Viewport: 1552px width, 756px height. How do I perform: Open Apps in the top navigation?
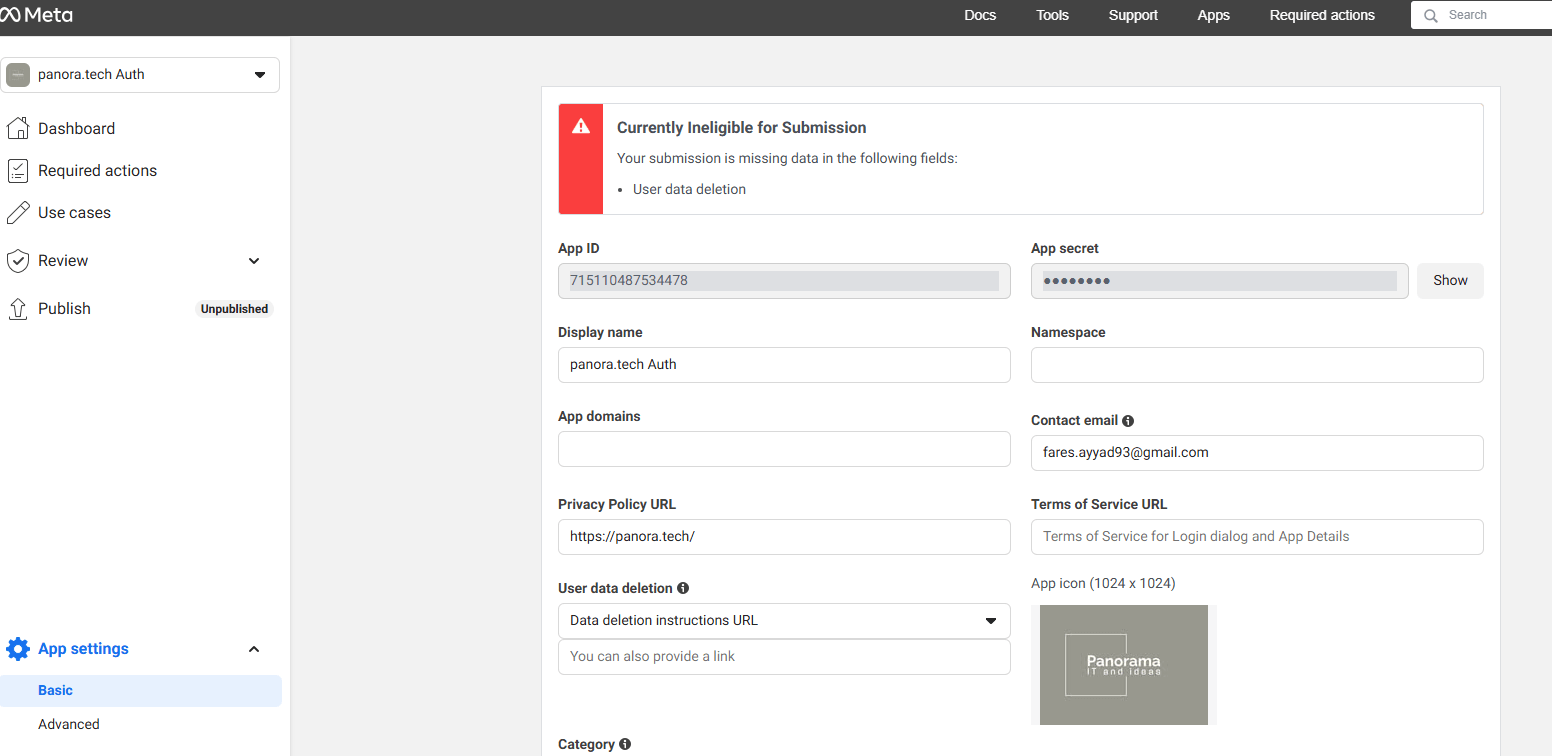pyautogui.click(x=1214, y=15)
